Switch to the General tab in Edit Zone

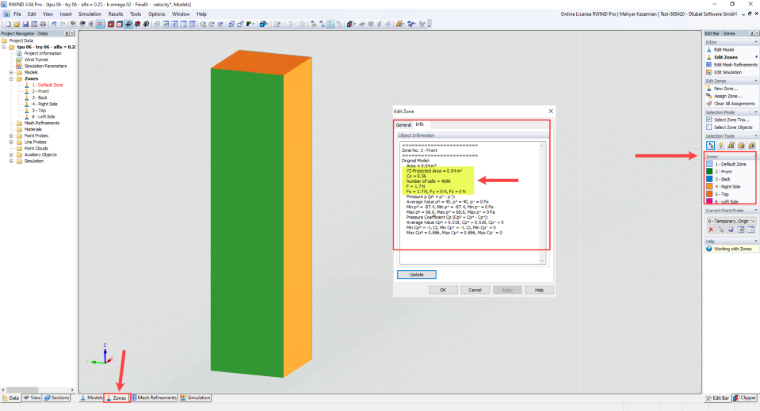coord(403,125)
